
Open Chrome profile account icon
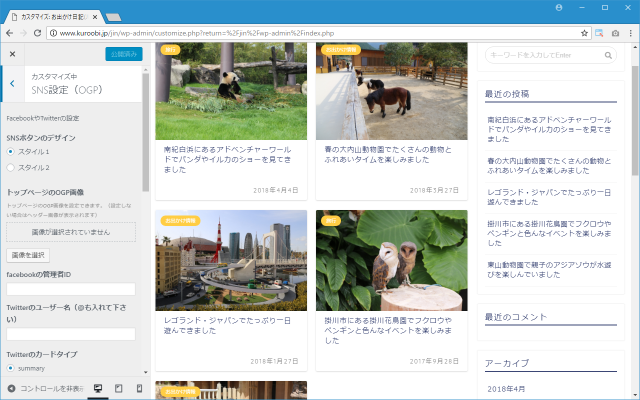click(x=559, y=7)
